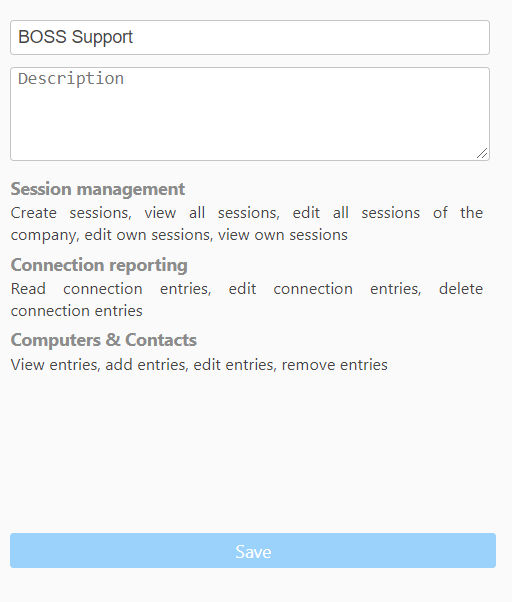
Task: Click the 'Create sessions' permission text
Action: (x=71, y=213)
